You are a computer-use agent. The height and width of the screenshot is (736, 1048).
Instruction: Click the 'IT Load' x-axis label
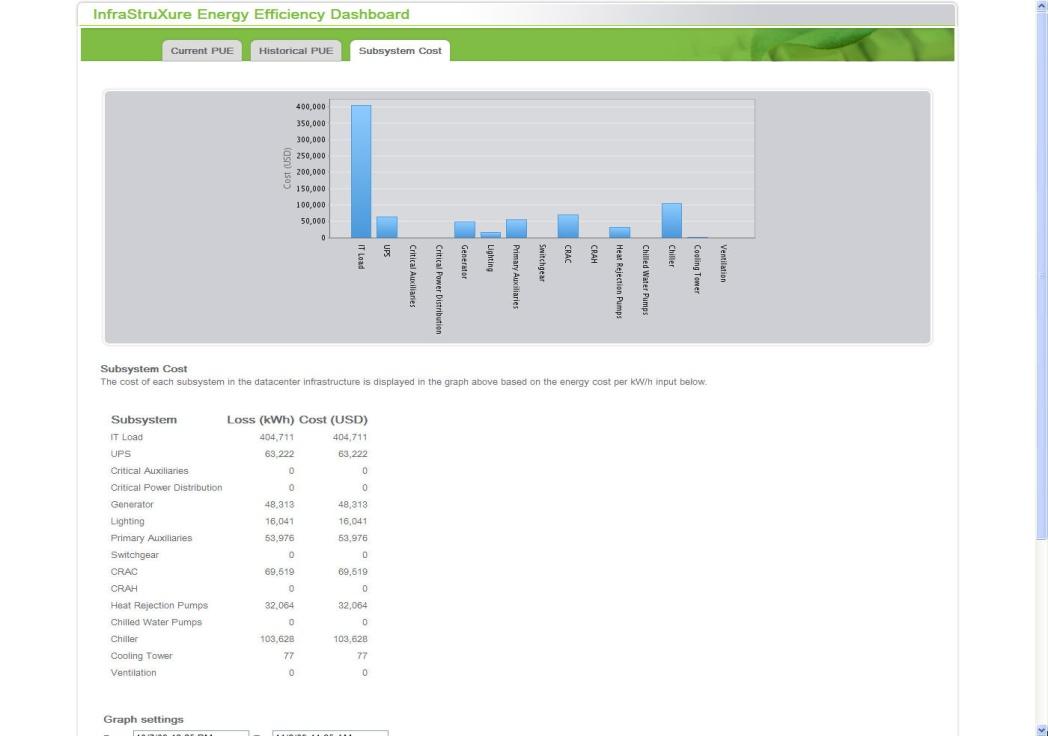(361, 257)
